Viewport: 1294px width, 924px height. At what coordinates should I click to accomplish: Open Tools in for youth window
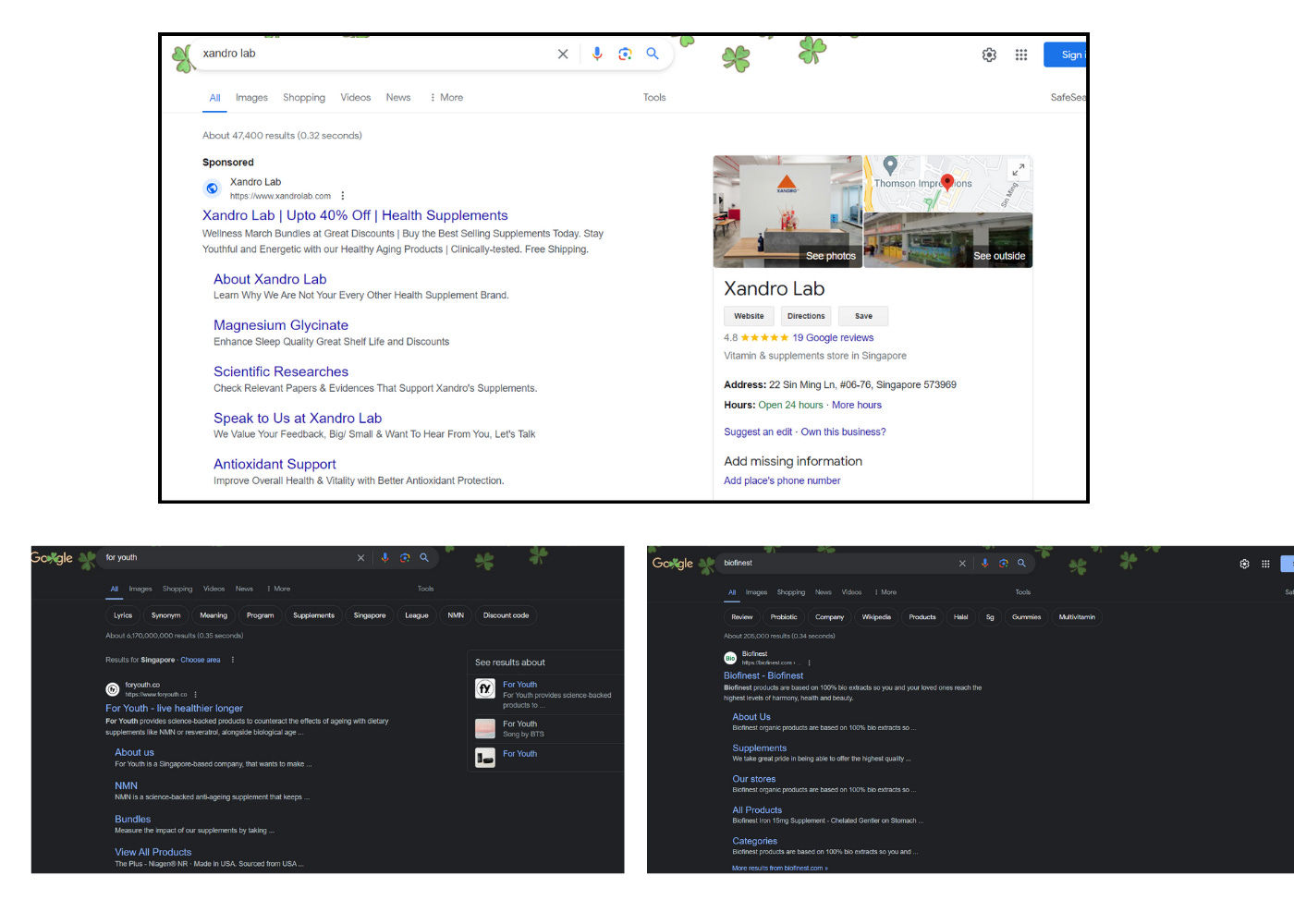(x=425, y=589)
